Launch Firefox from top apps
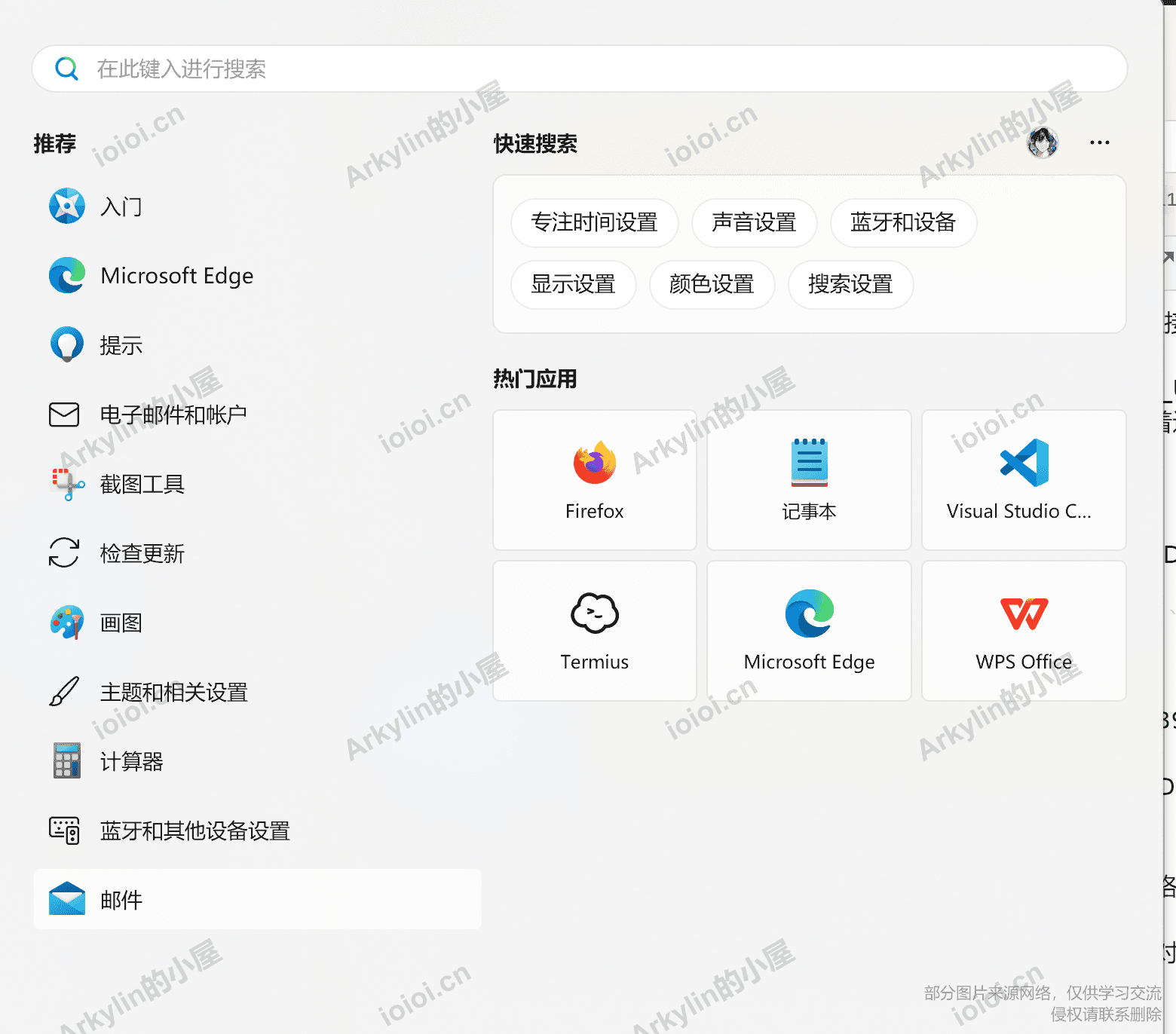This screenshot has height=1034, width=1176. 595,480
